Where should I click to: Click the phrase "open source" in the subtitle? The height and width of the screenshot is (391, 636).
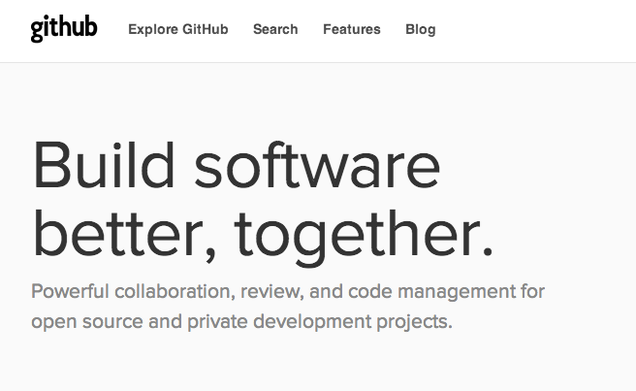pos(87,322)
